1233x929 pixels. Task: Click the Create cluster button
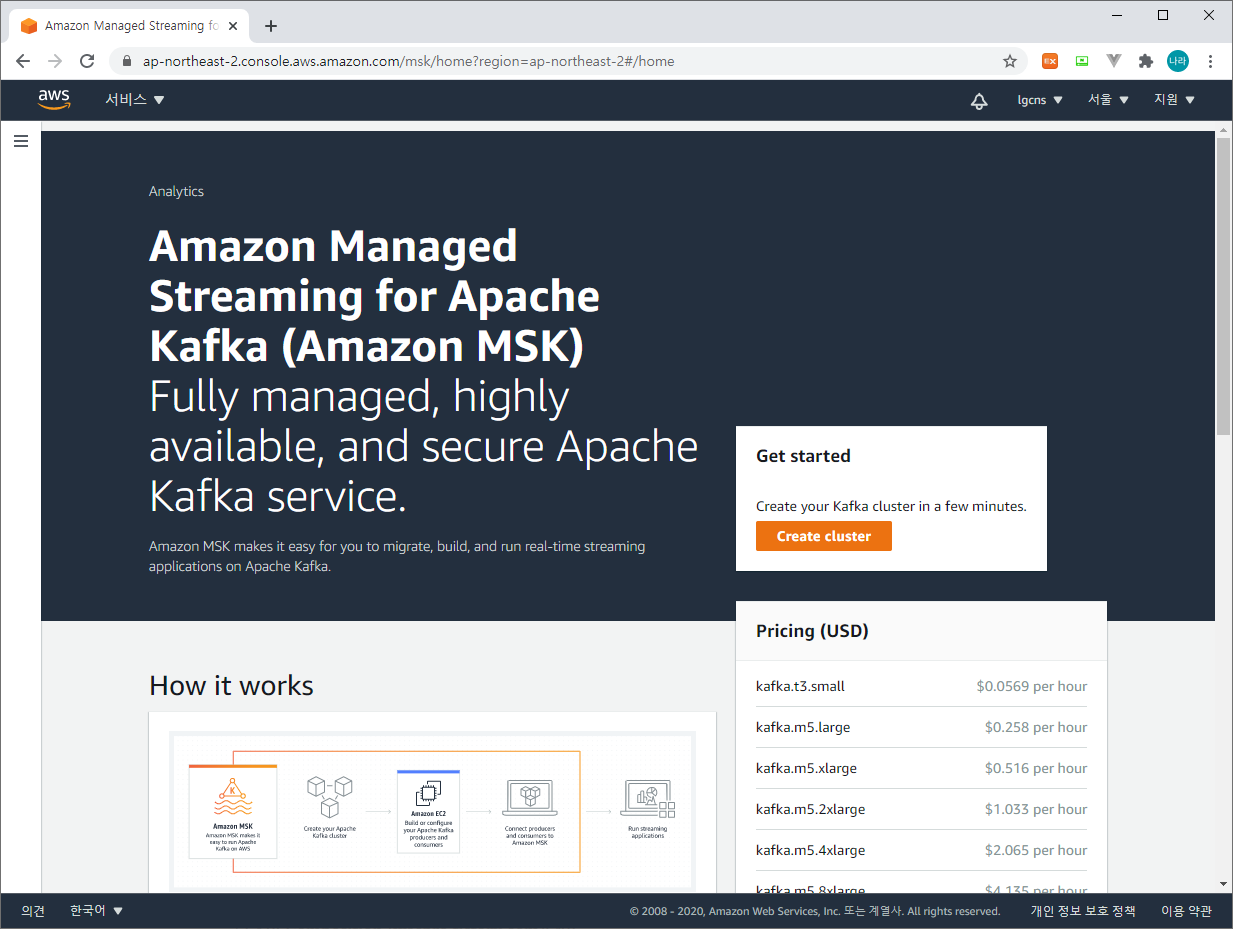coord(823,536)
